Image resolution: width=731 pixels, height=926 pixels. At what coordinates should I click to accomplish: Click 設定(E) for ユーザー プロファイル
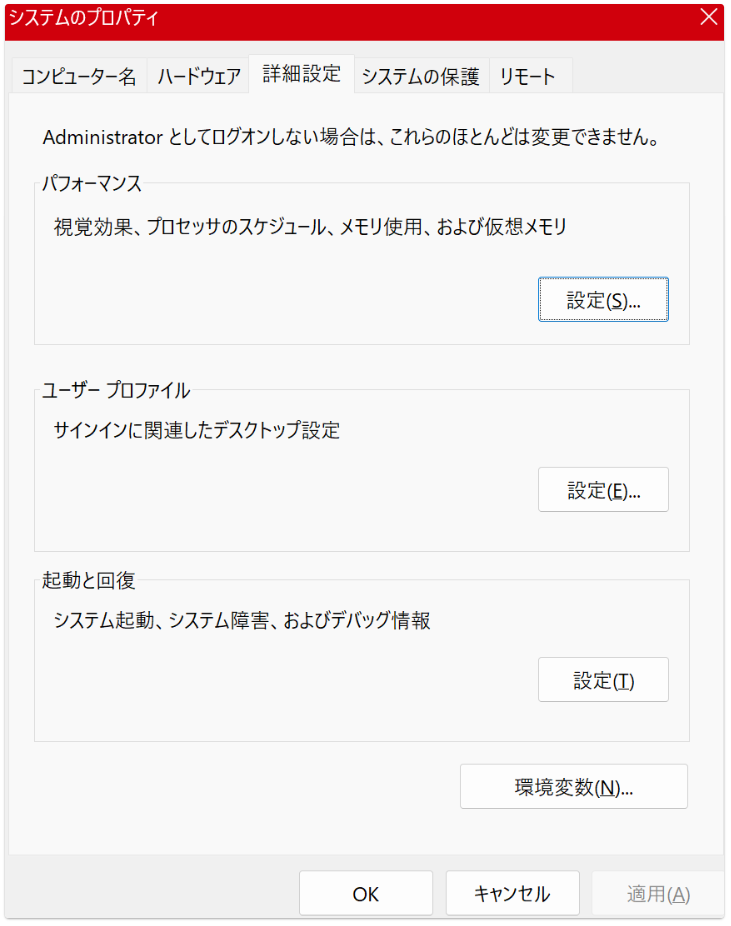click(603, 490)
